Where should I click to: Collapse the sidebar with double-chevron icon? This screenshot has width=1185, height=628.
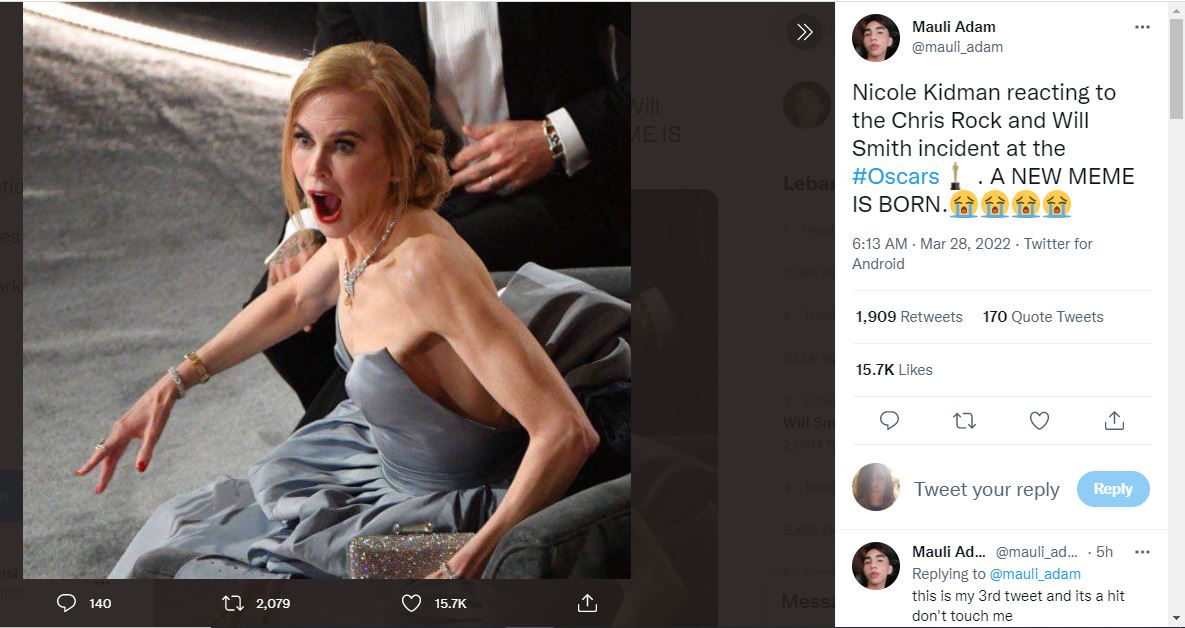[805, 32]
